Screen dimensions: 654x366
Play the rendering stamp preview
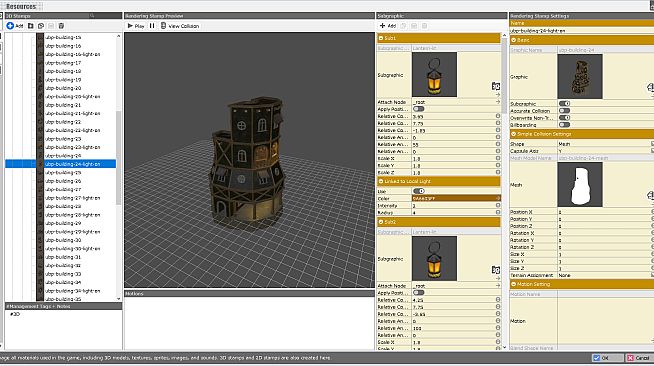click(x=136, y=26)
